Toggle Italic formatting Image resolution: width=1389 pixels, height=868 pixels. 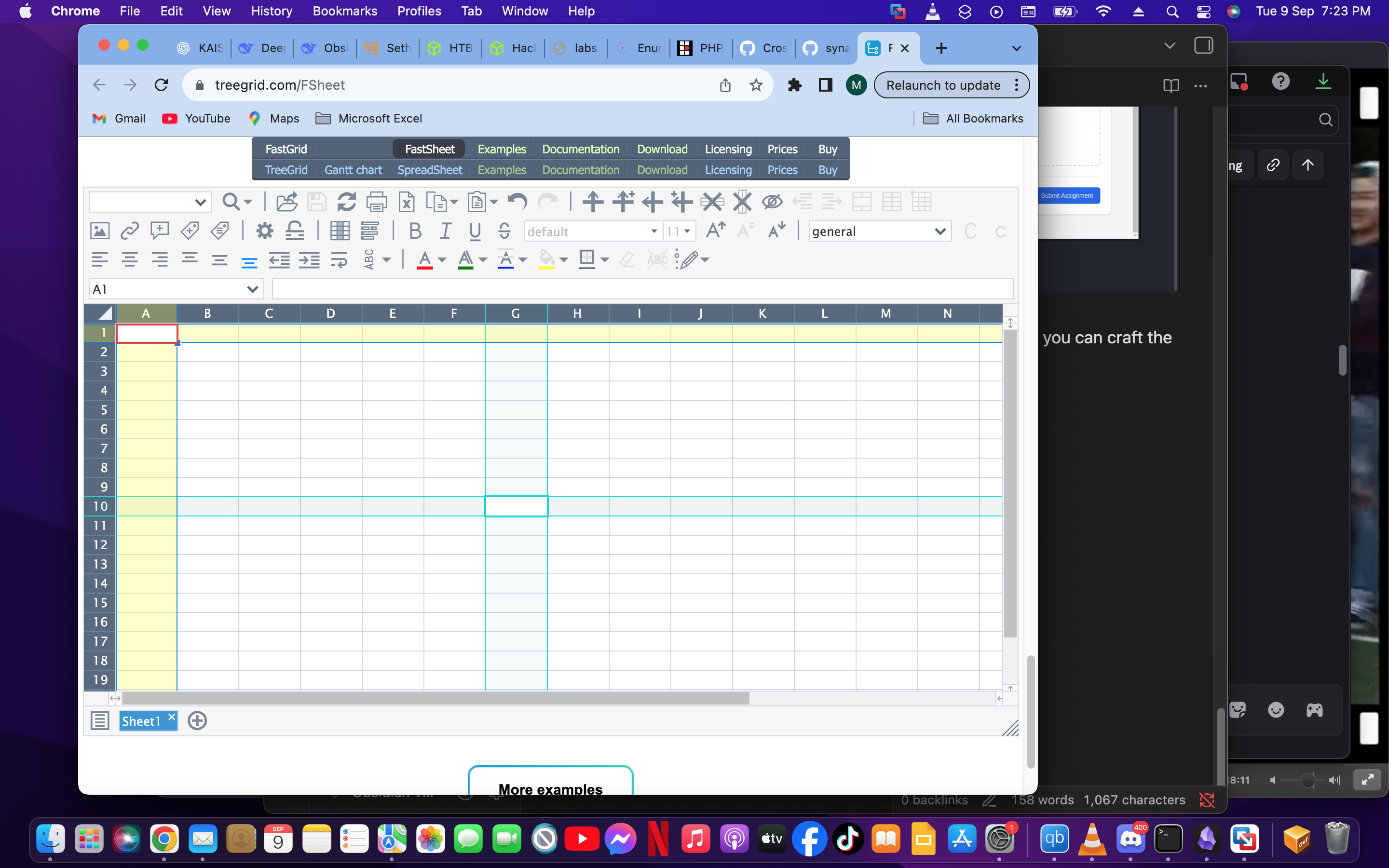tap(445, 231)
